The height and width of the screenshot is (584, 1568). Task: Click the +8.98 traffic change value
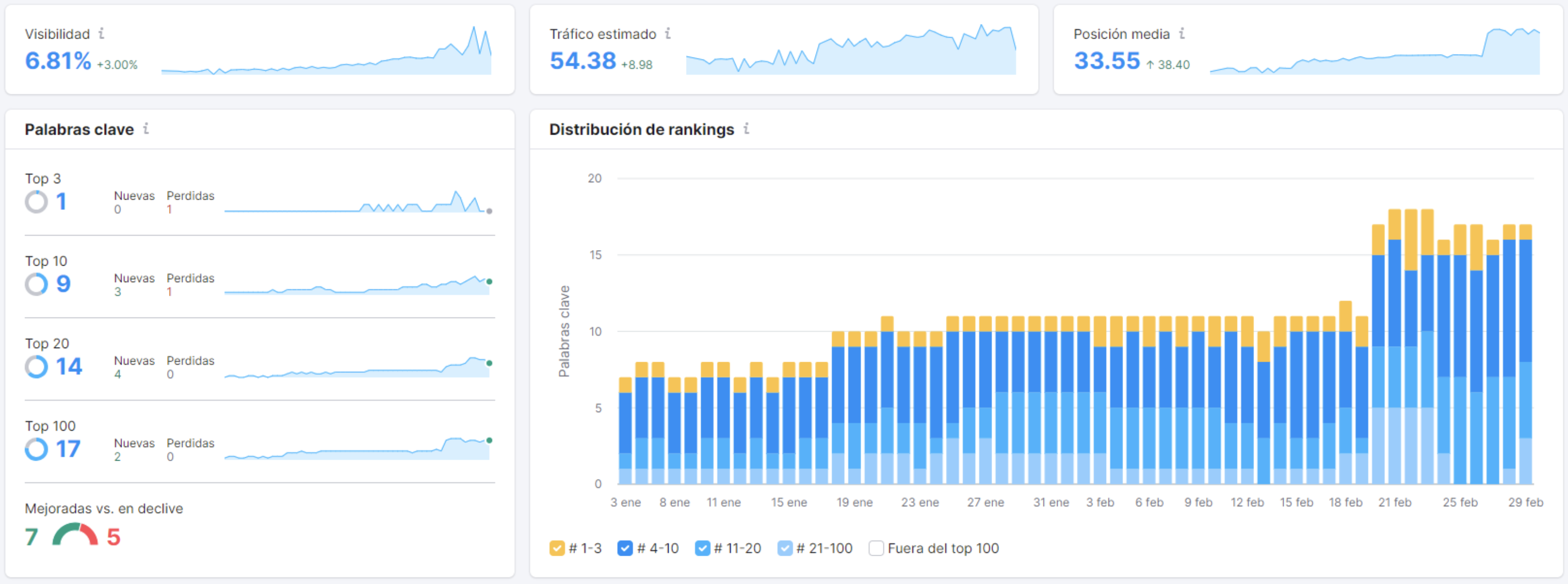637,65
